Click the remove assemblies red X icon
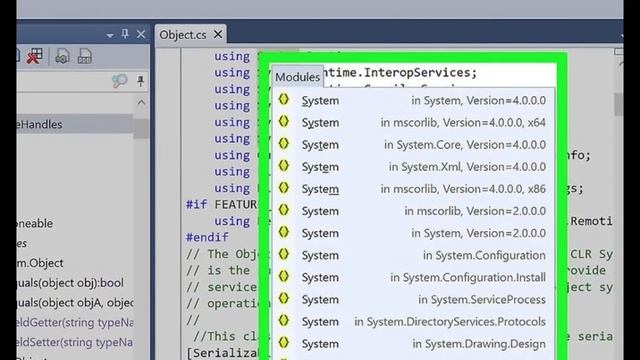 pyautogui.click(x=35, y=56)
